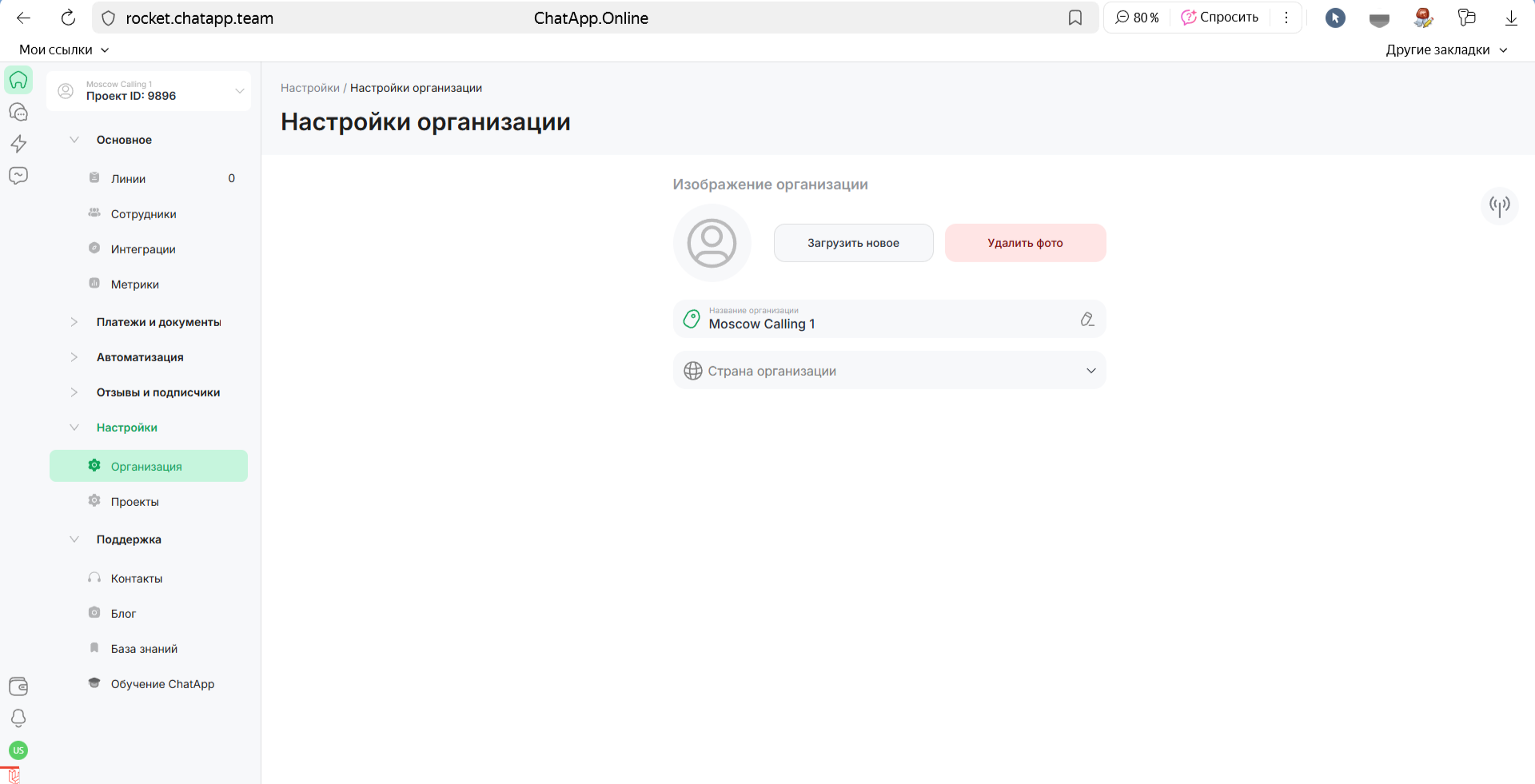Click the pencil edit icon for organization name
Viewport: 1535px width, 784px height.
click(x=1087, y=319)
